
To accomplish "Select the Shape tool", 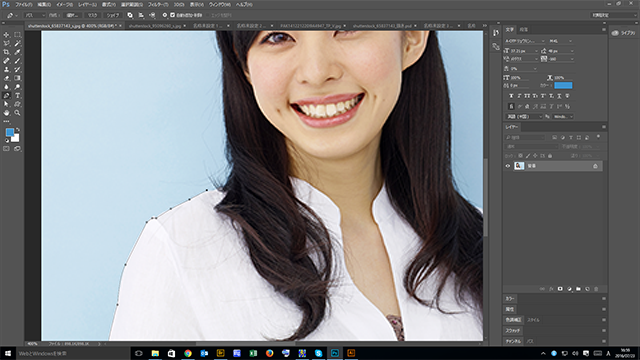I will point(17,104).
